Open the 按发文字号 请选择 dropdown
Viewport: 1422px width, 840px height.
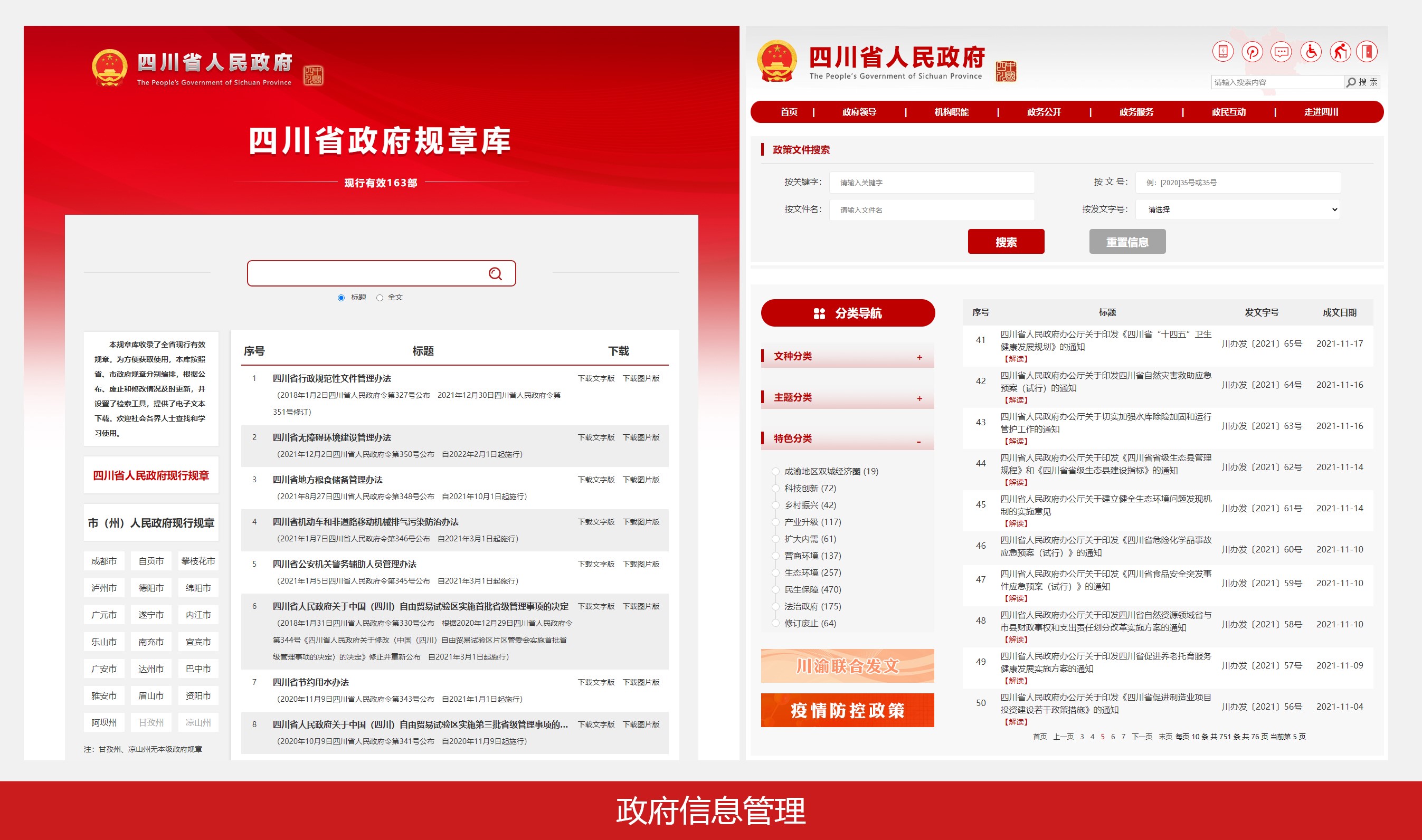click(x=1237, y=209)
